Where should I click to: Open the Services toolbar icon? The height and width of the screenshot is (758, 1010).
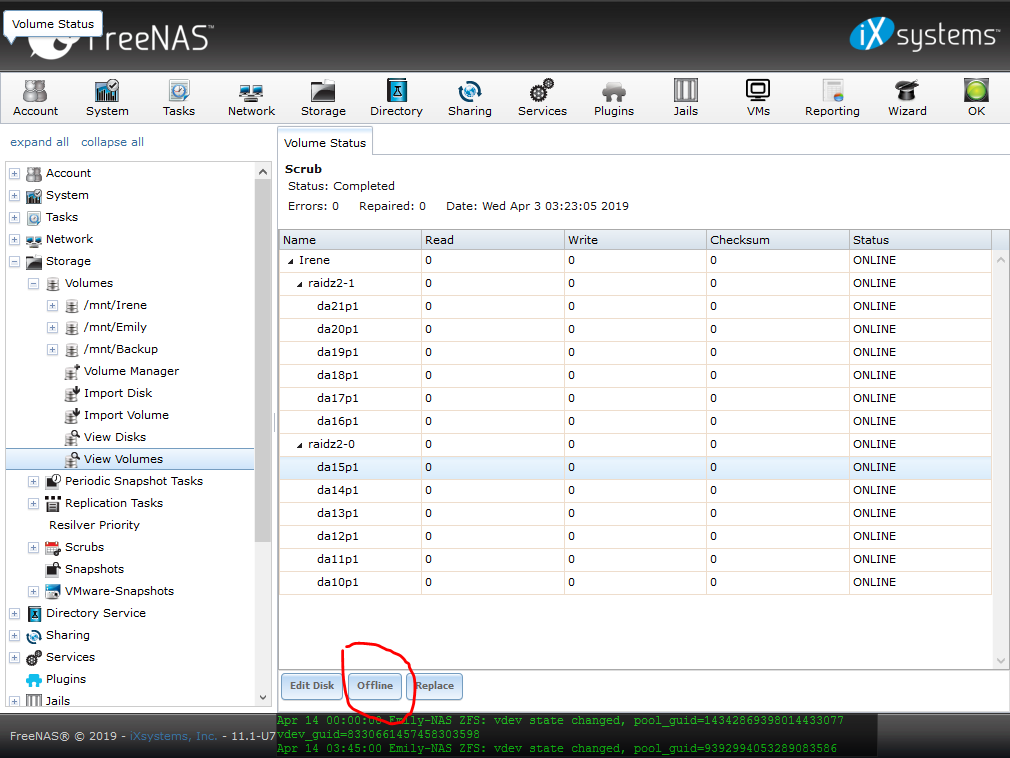[542, 98]
